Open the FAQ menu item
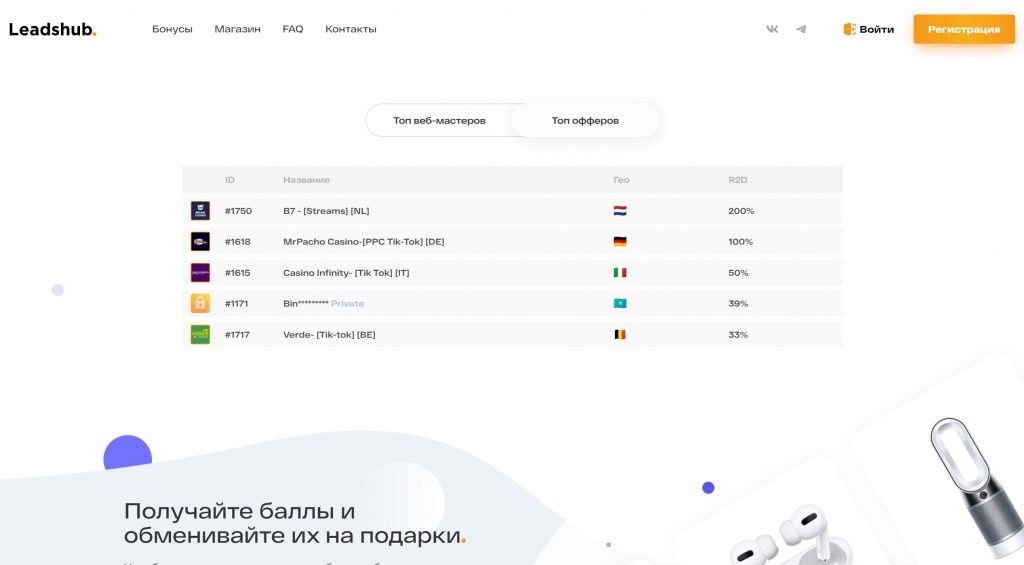 point(293,29)
